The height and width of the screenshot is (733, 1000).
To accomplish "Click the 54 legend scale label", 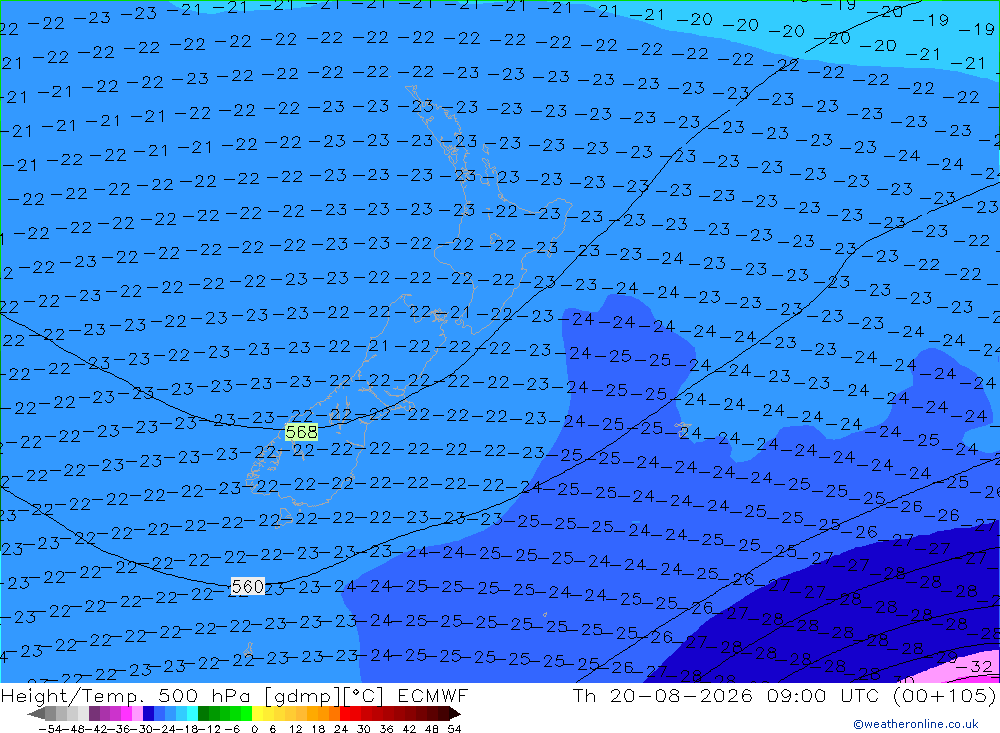I will point(454,729).
